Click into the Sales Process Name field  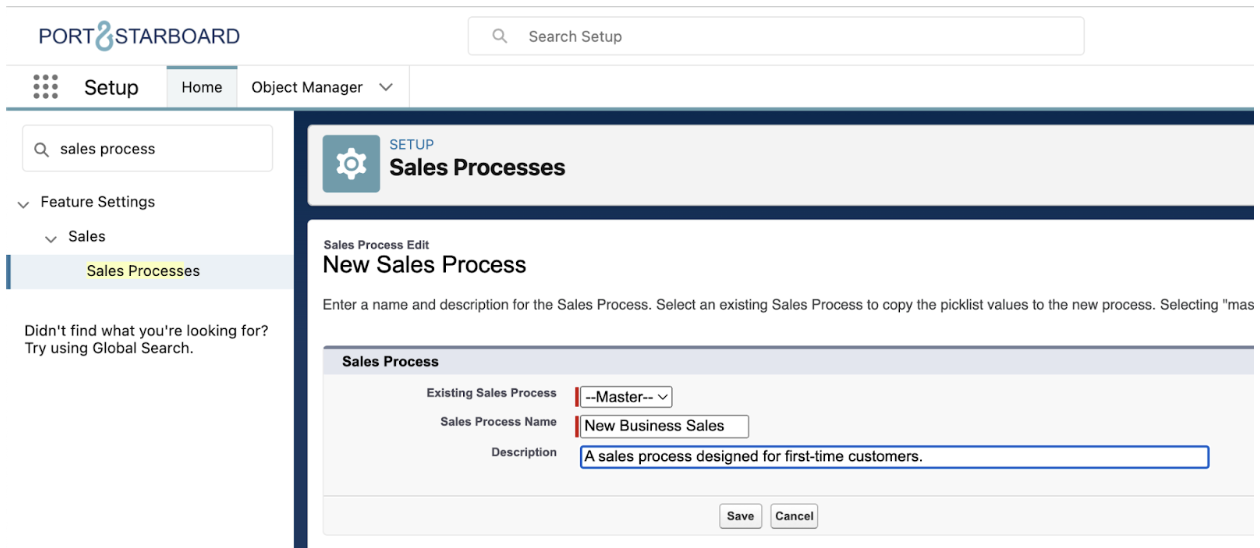(665, 426)
